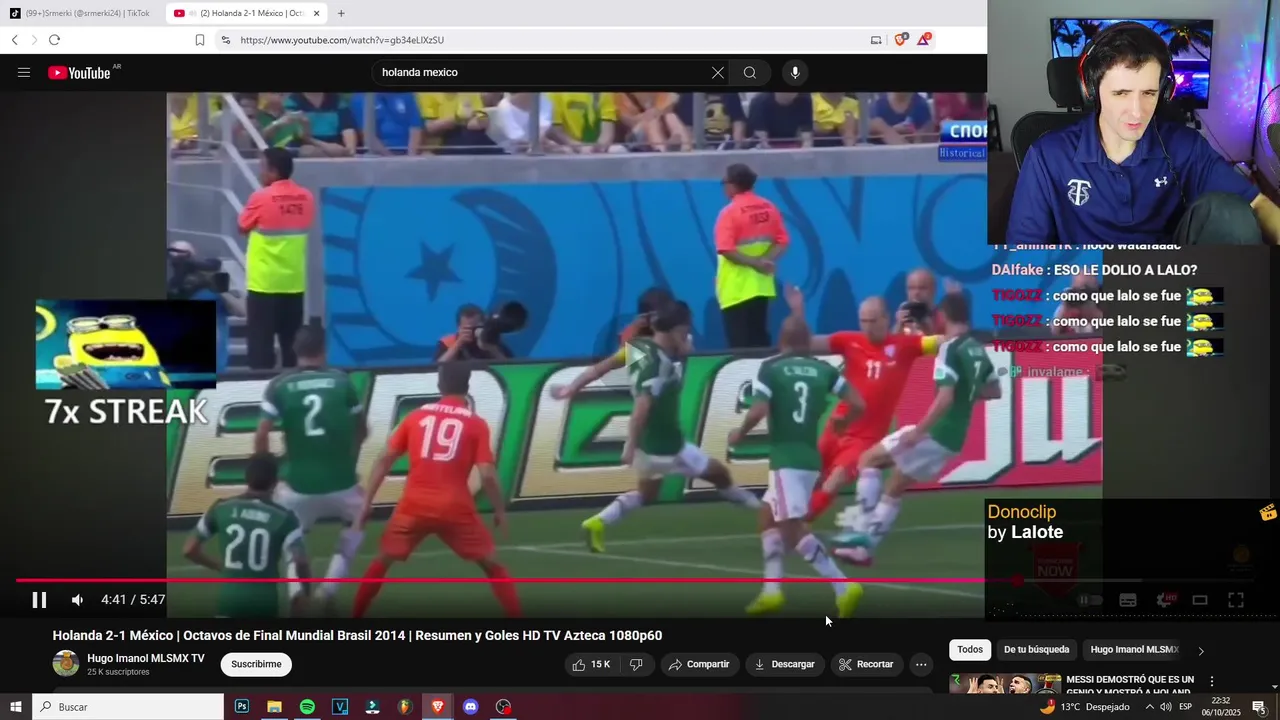Image resolution: width=1280 pixels, height=720 pixels.
Task: Open Brave Shields lion icon
Action: 900,40
